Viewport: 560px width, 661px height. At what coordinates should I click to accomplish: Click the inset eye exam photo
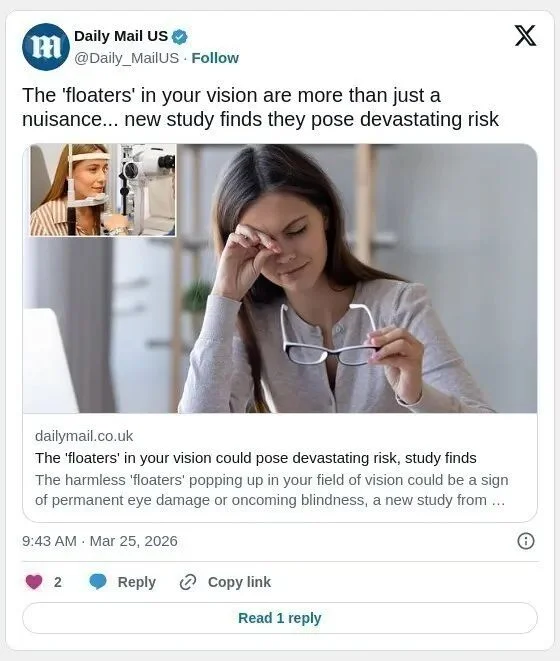(x=103, y=190)
